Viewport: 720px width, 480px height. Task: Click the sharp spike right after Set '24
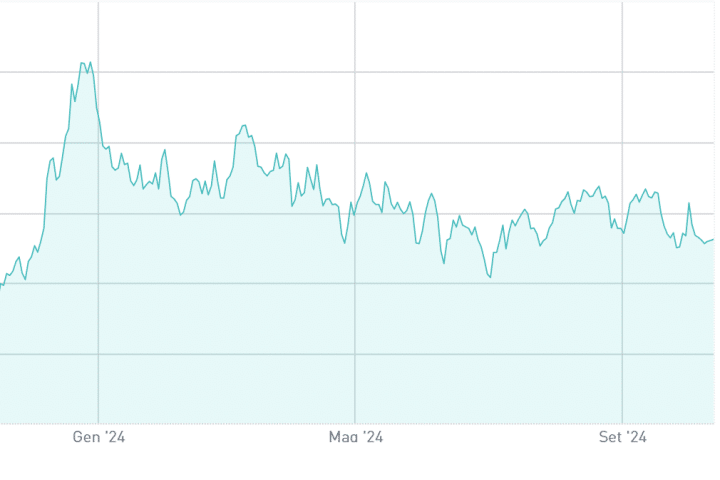point(689,203)
